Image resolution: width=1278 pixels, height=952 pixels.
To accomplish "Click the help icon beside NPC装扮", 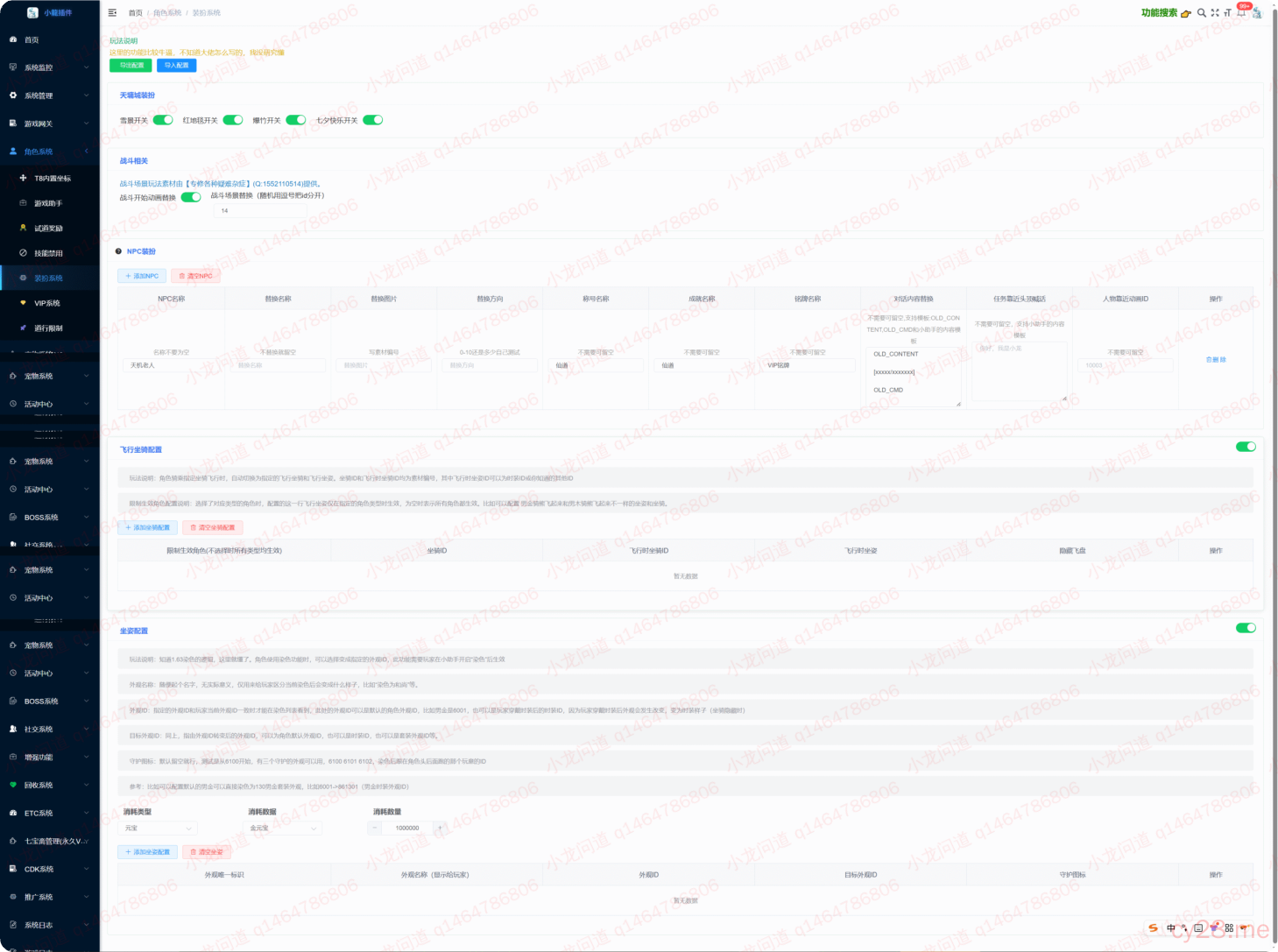I will 119,251.
